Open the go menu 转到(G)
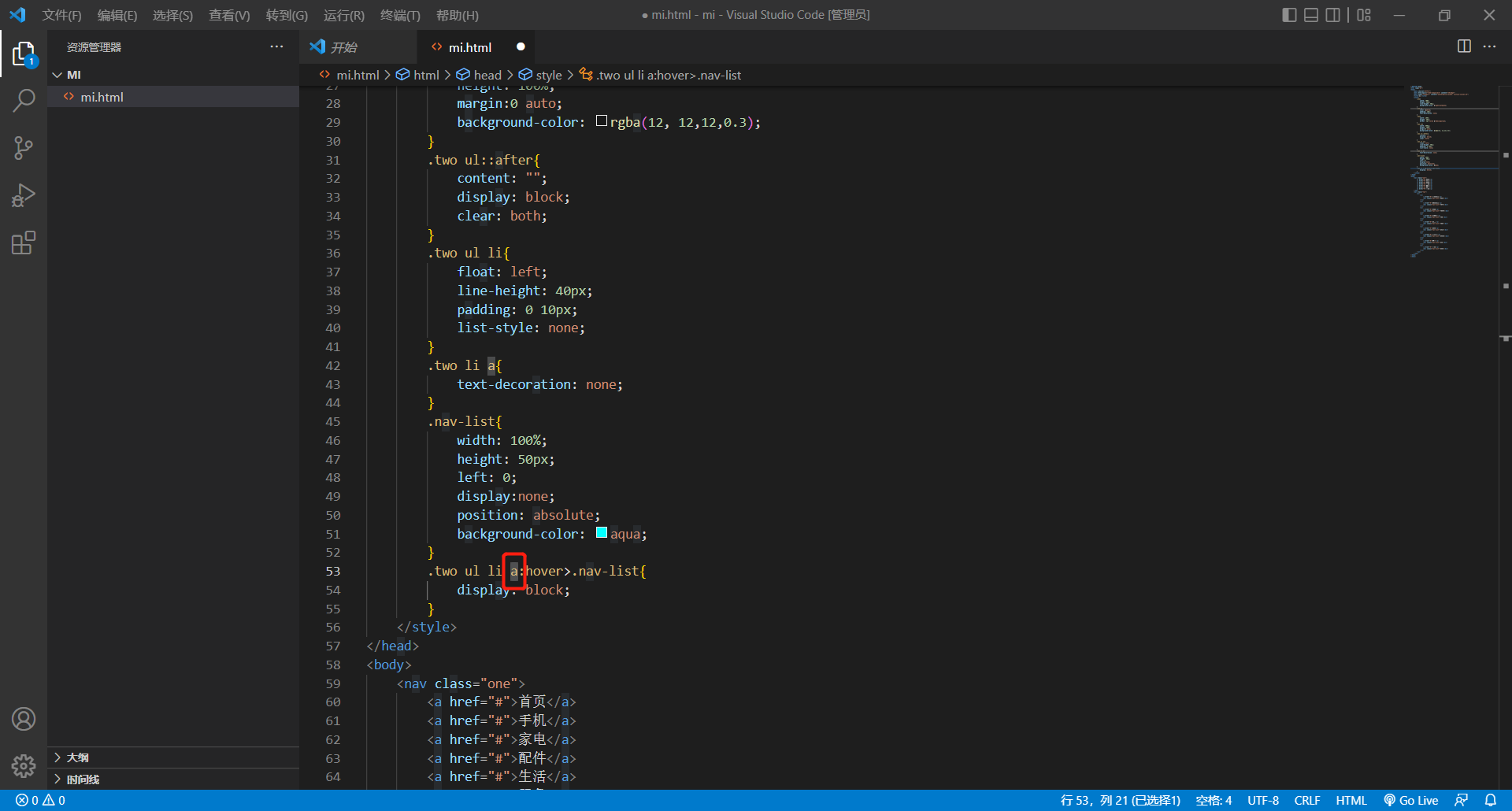 [x=287, y=15]
